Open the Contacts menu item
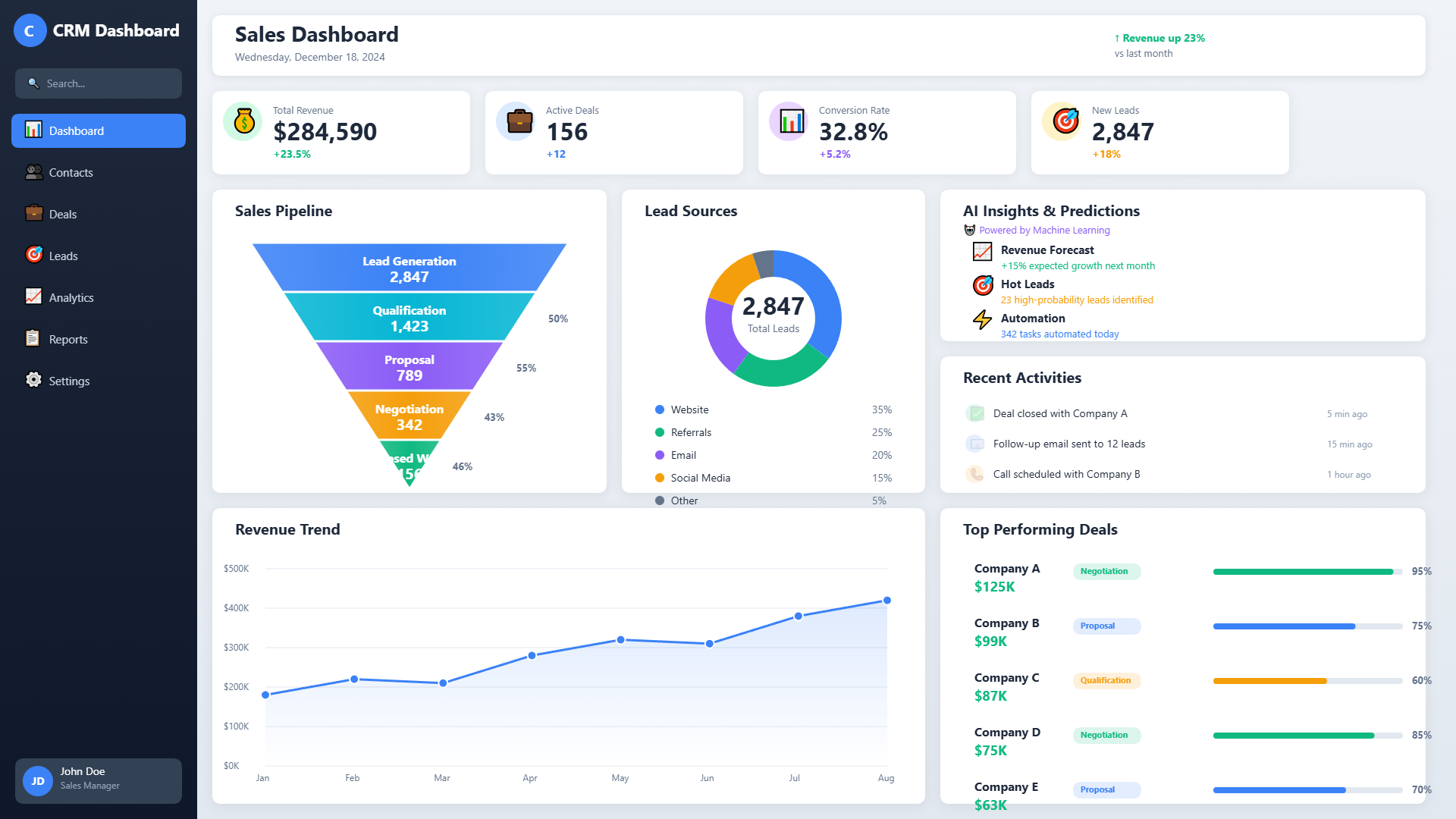This screenshot has width=1456, height=819. coord(99,172)
